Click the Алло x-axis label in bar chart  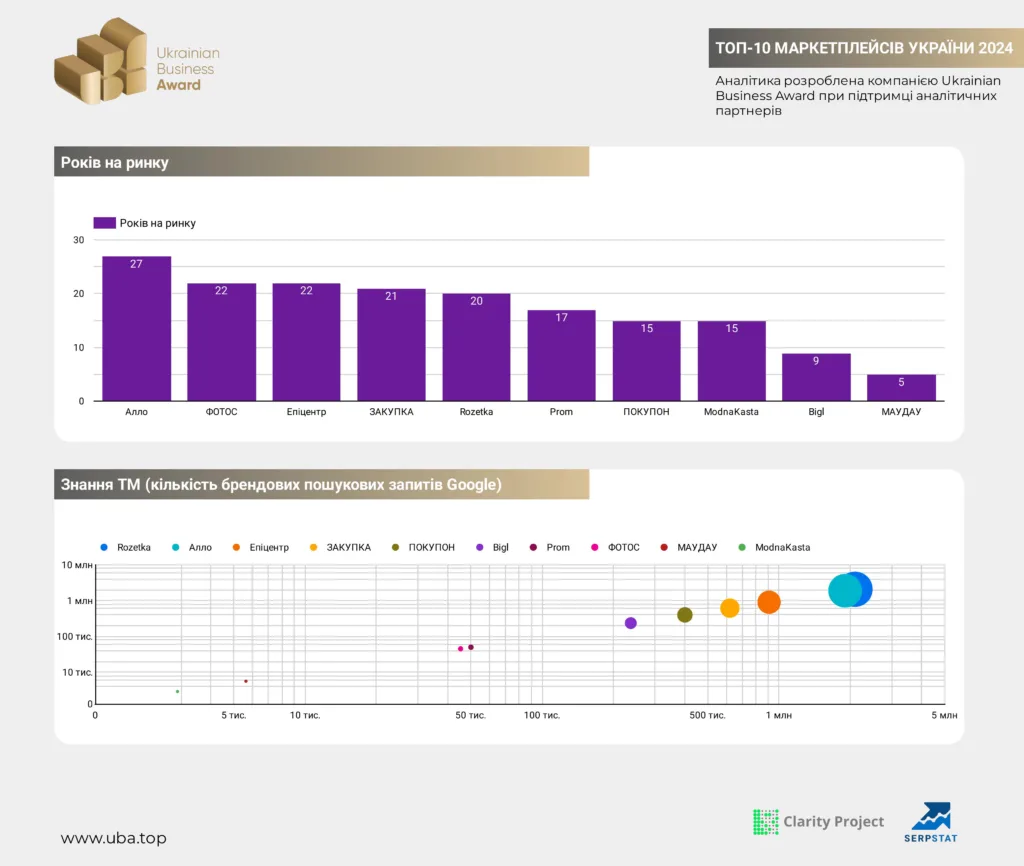(x=136, y=411)
